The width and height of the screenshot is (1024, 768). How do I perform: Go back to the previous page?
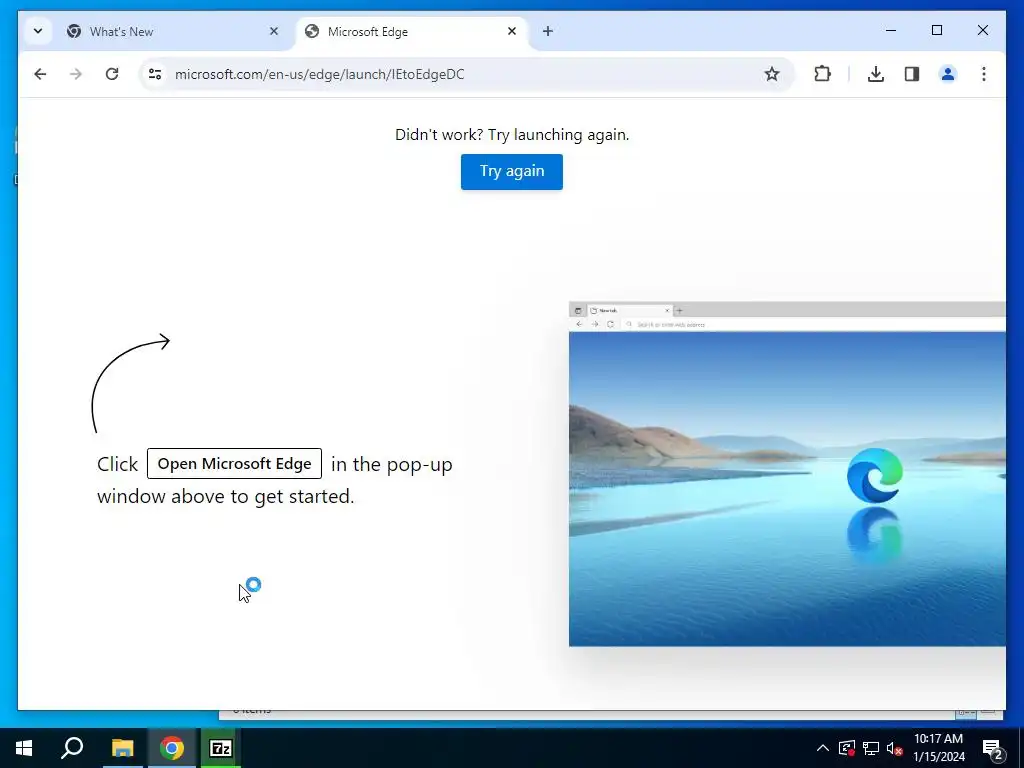[40, 74]
